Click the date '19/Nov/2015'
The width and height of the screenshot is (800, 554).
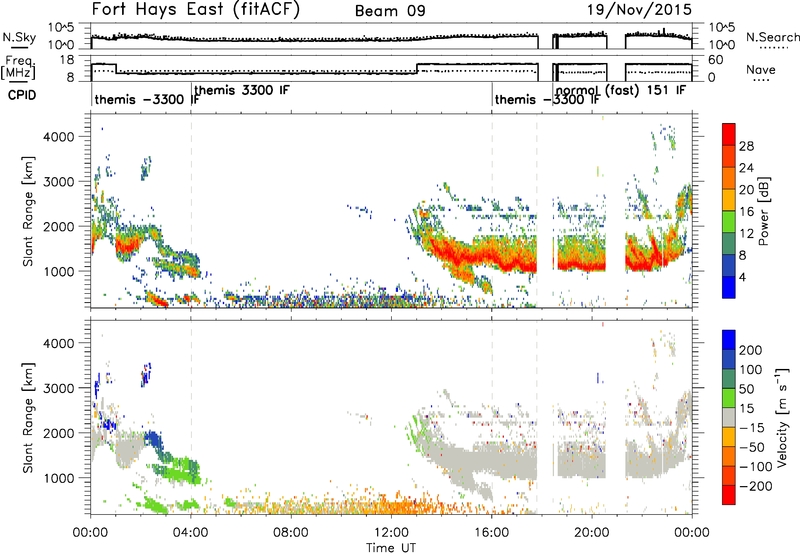click(639, 9)
